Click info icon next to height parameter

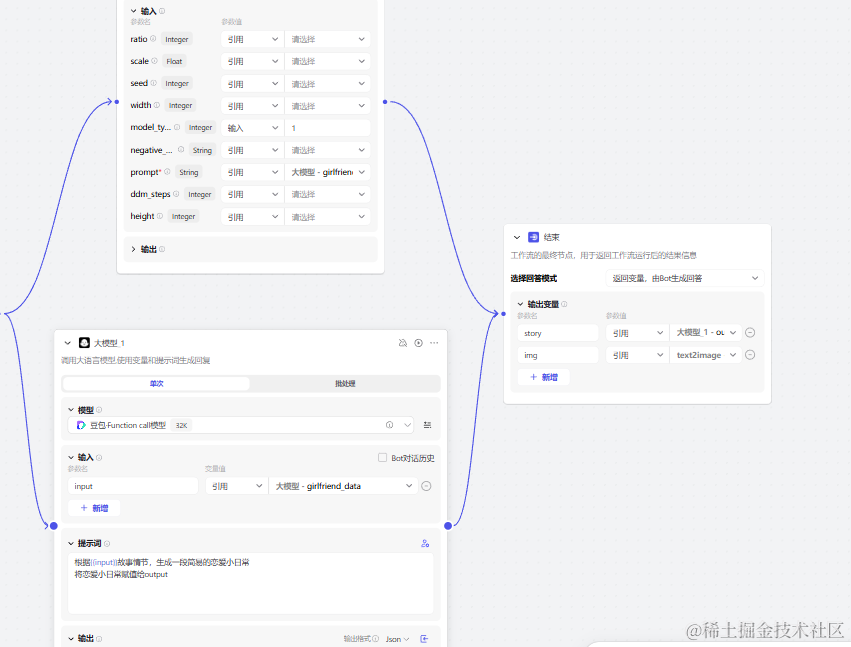(x=160, y=216)
